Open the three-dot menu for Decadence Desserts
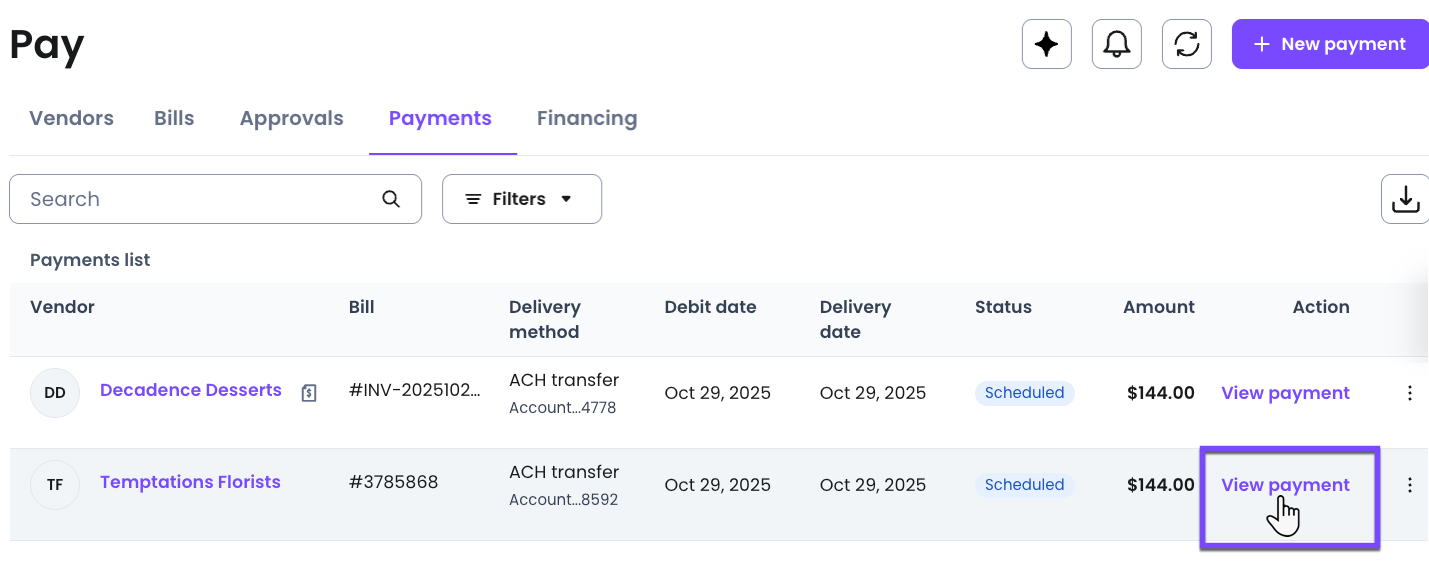Screen dimensions: 1429x564 point(1410,393)
